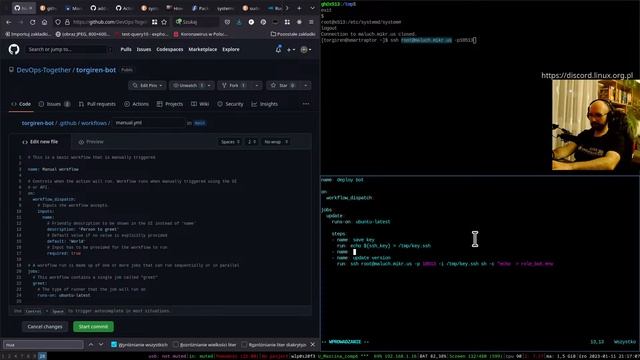Open Codespaces in GitHub header

170,49
